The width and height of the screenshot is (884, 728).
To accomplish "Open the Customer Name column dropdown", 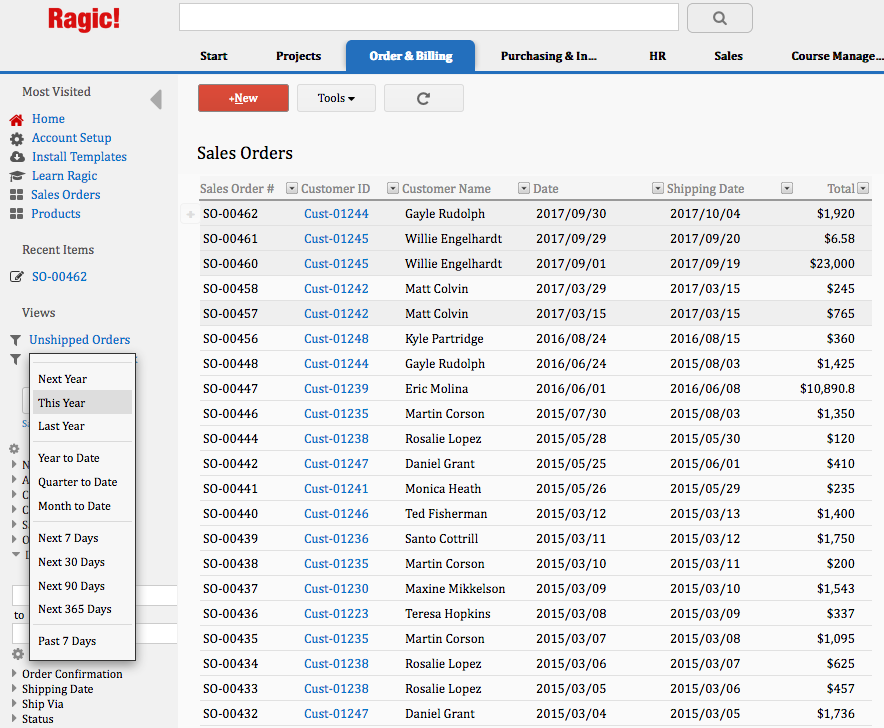I will click(x=524, y=188).
